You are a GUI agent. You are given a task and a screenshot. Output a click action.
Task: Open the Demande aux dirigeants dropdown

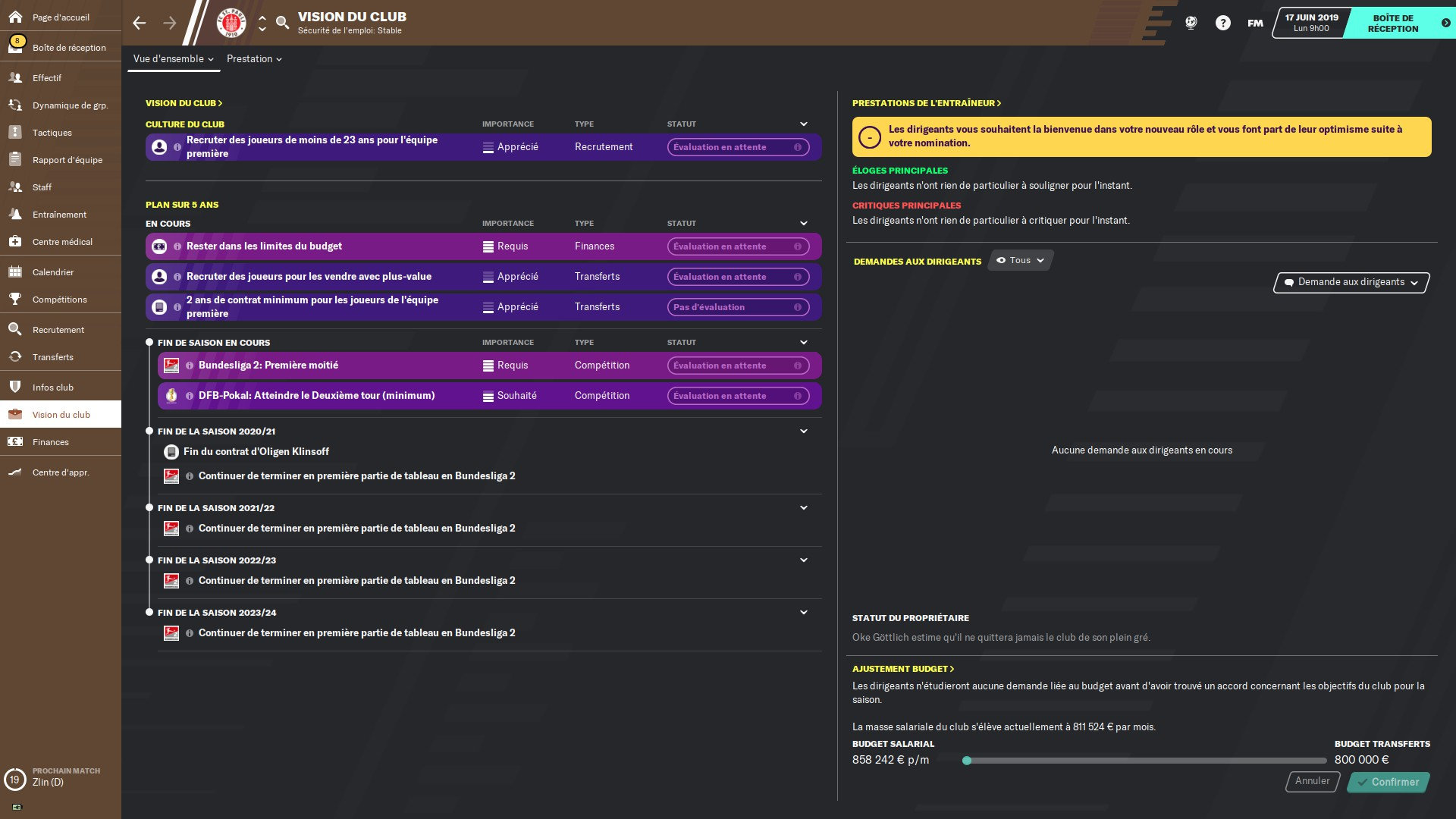tap(1351, 282)
